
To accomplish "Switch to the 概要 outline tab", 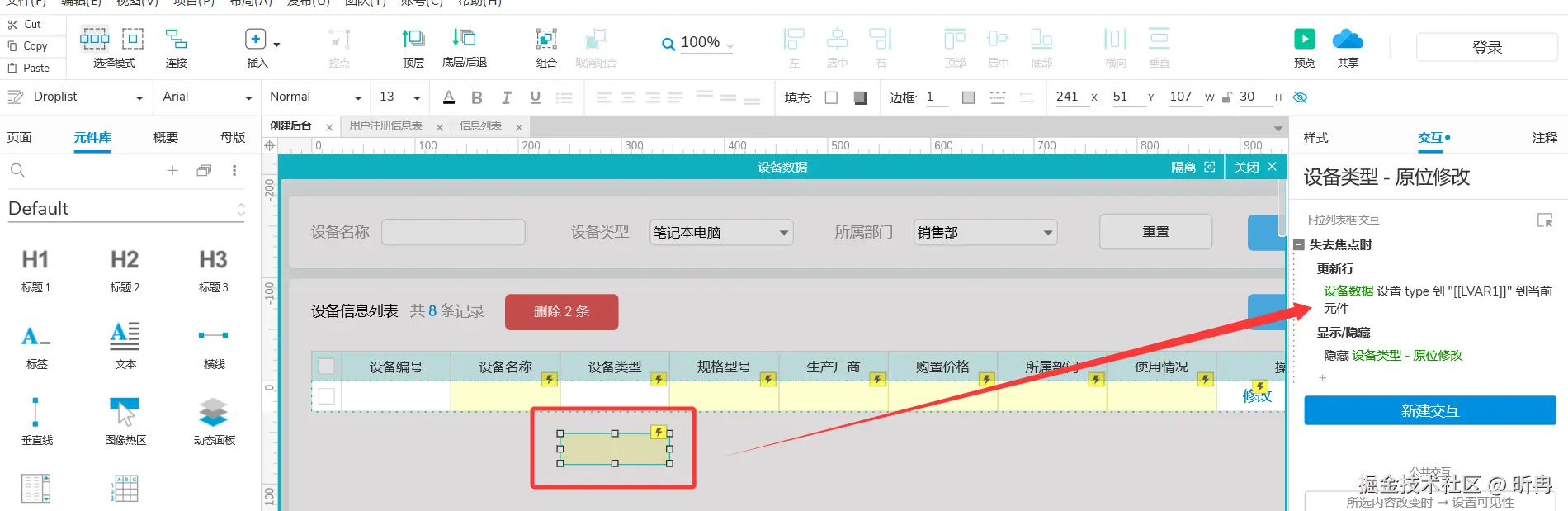I will coord(166,138).
